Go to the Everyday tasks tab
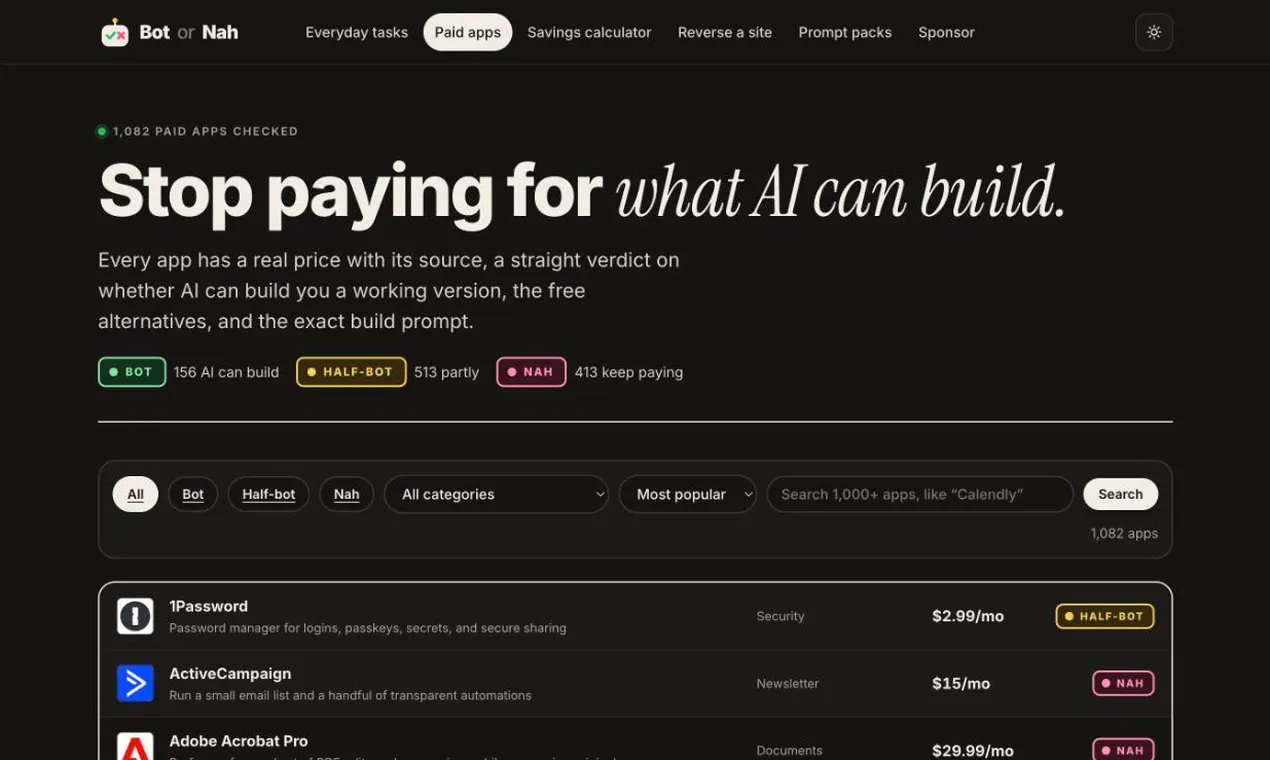This screenshot has height=760, width=1270. 357,32
